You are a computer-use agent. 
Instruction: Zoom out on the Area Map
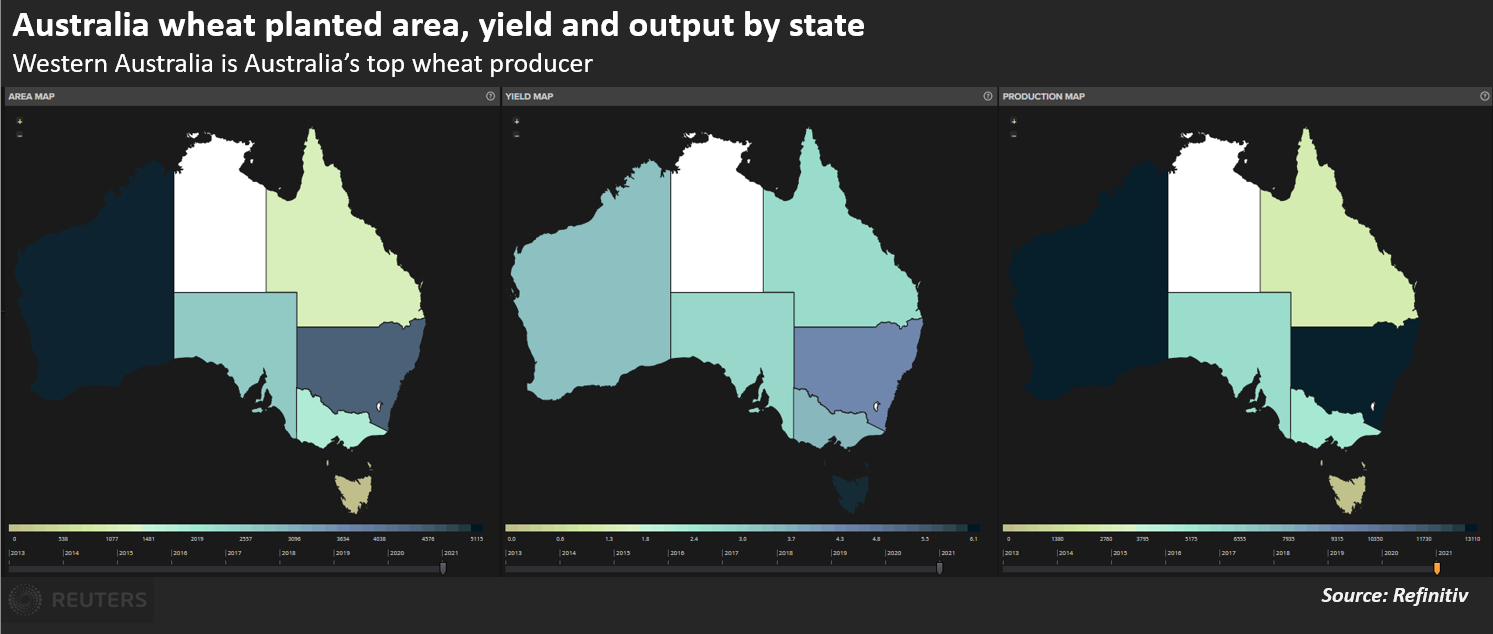pos(19,134)
